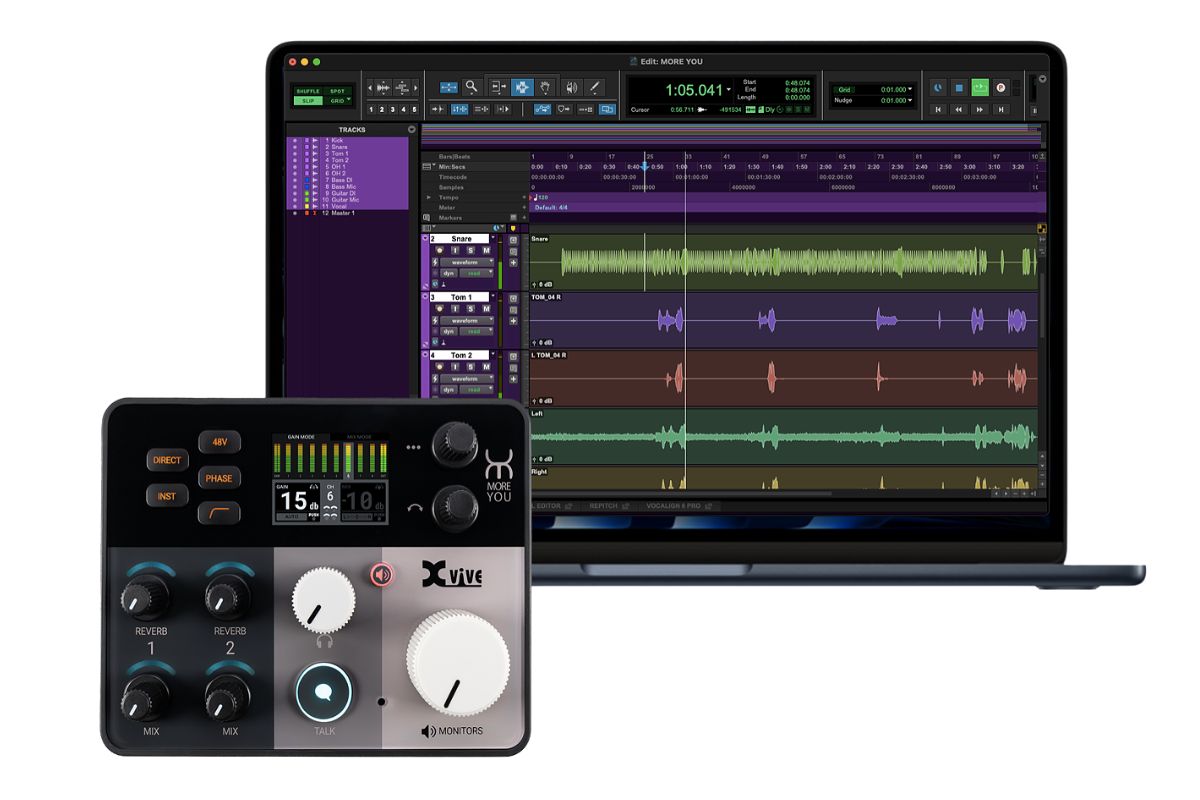The image size is (1200, 800).
Task: Solo the Tom 2 track
Action: pyautogui.click(x=471, y=367)
